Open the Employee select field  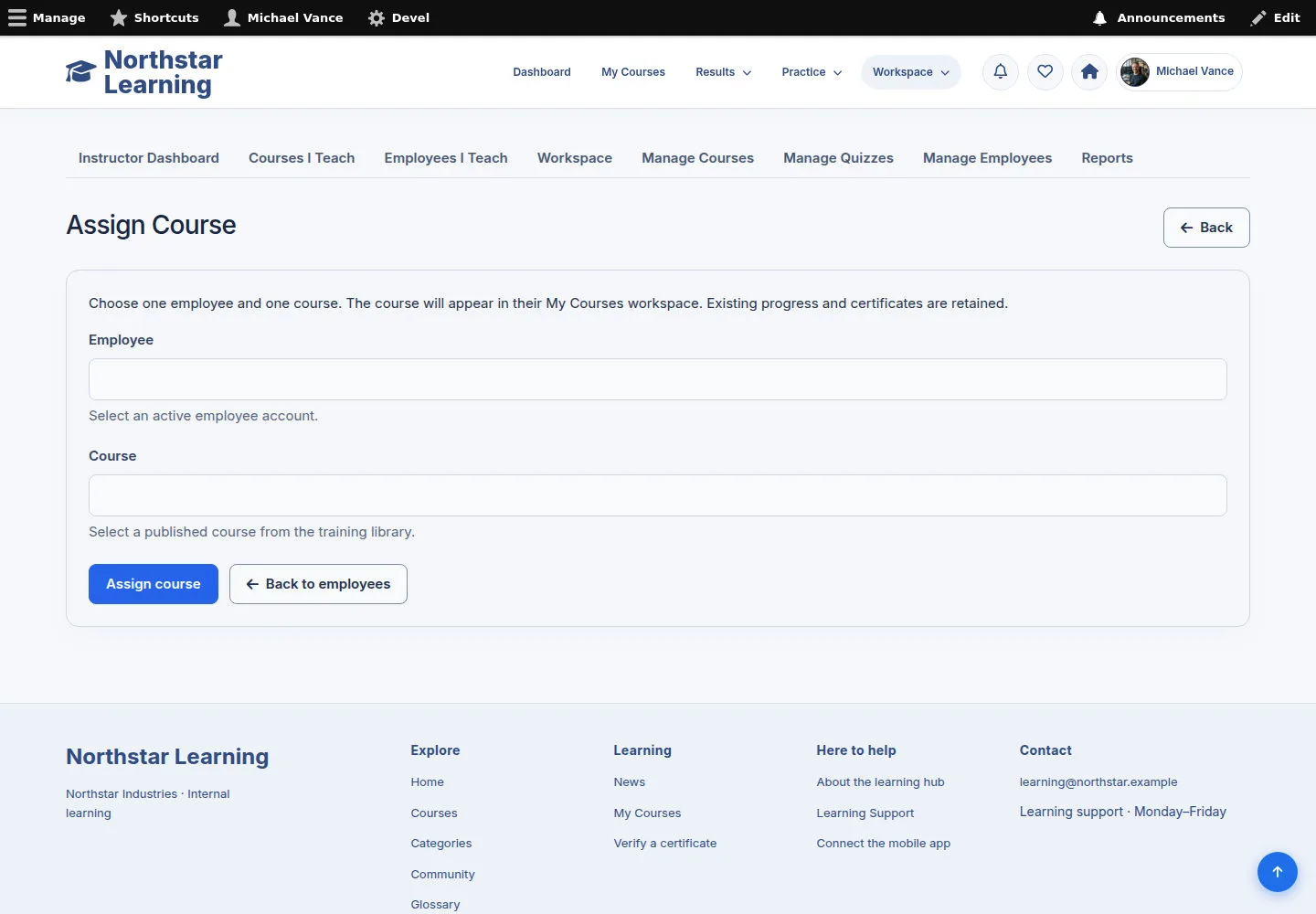658,379
